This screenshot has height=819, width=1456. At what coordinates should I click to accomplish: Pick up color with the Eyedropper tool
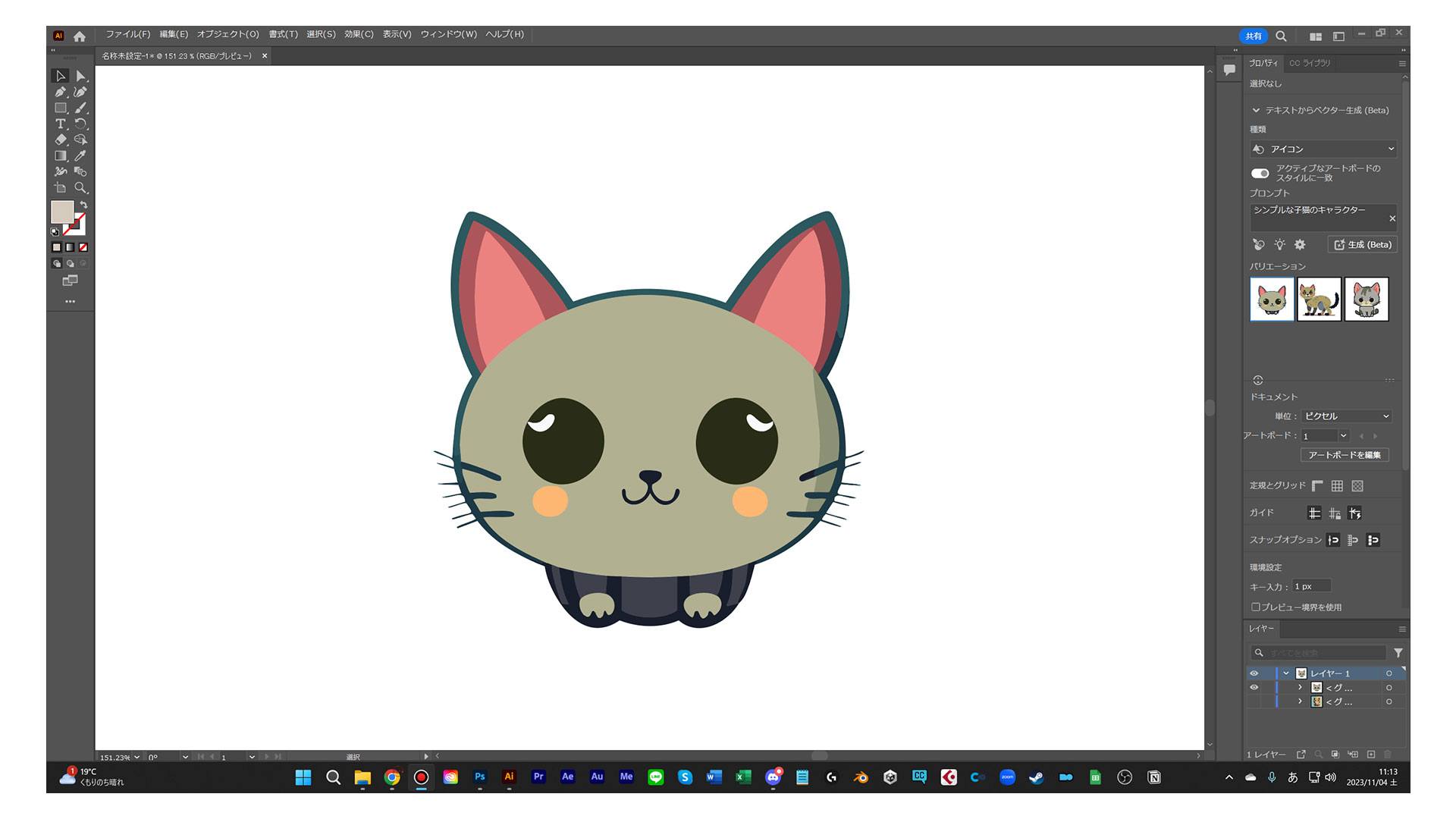pyautogui.click(x=80, y=155)
